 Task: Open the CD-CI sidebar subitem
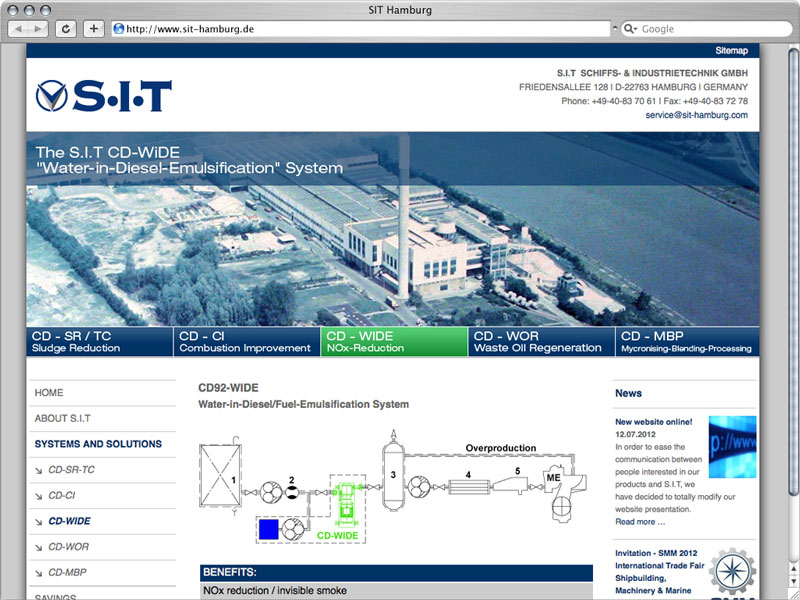[x=62, y=495]
